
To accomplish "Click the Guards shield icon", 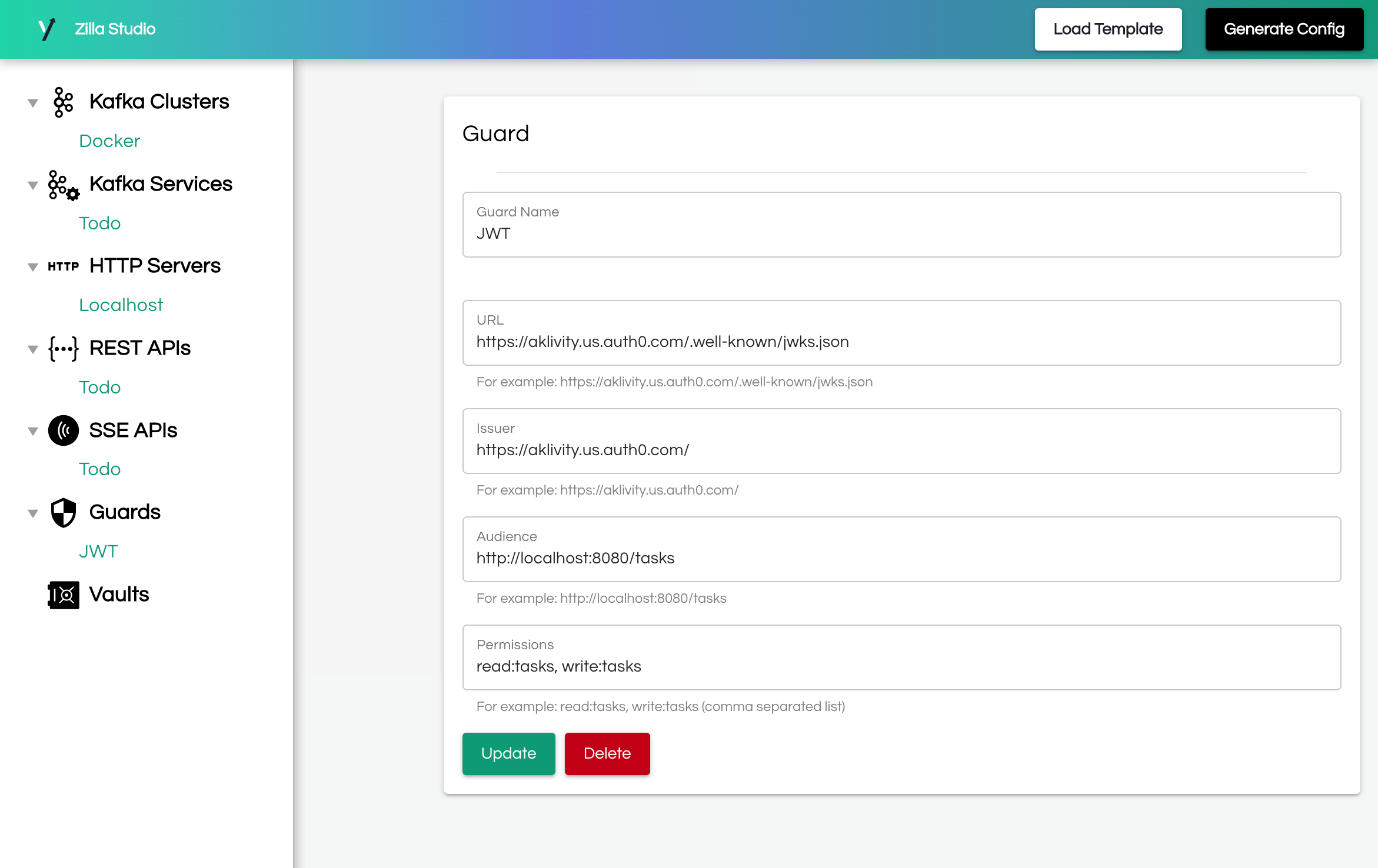I will pyautogui.click(x=63, y=512).
